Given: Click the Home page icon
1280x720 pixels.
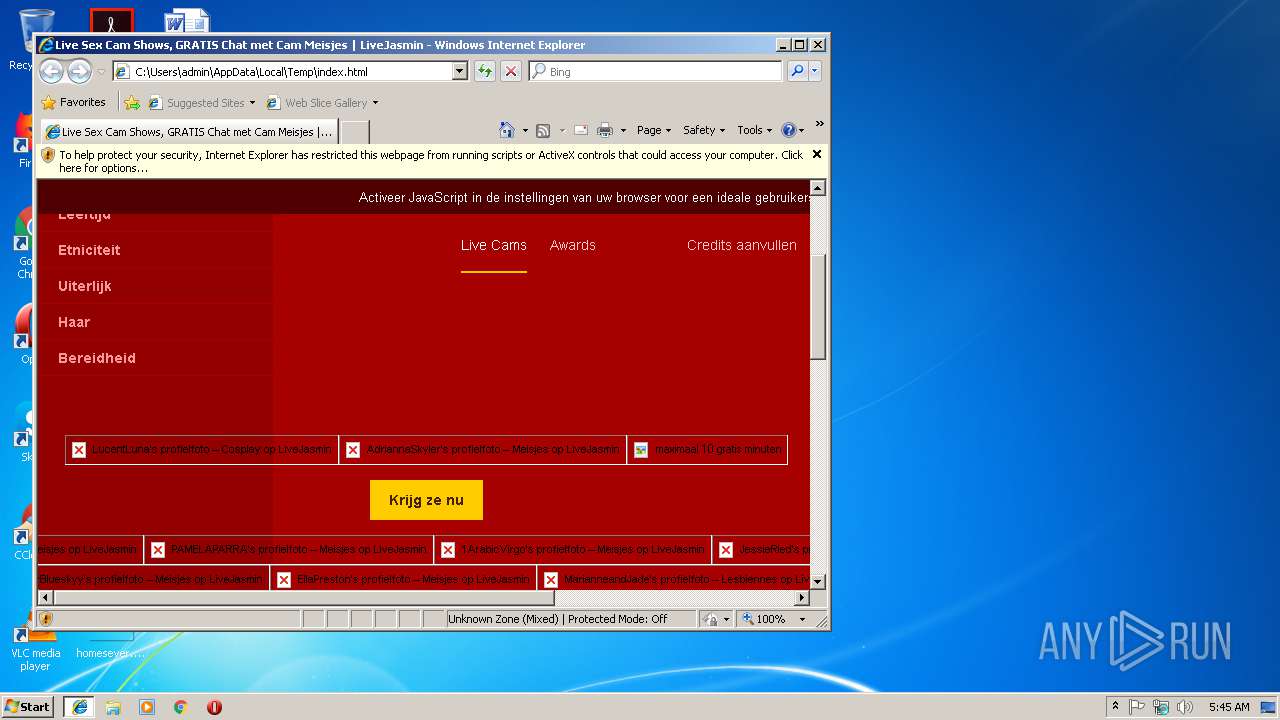Looking at the screenshot, I should pyautogui.click(x=507, y=130).
